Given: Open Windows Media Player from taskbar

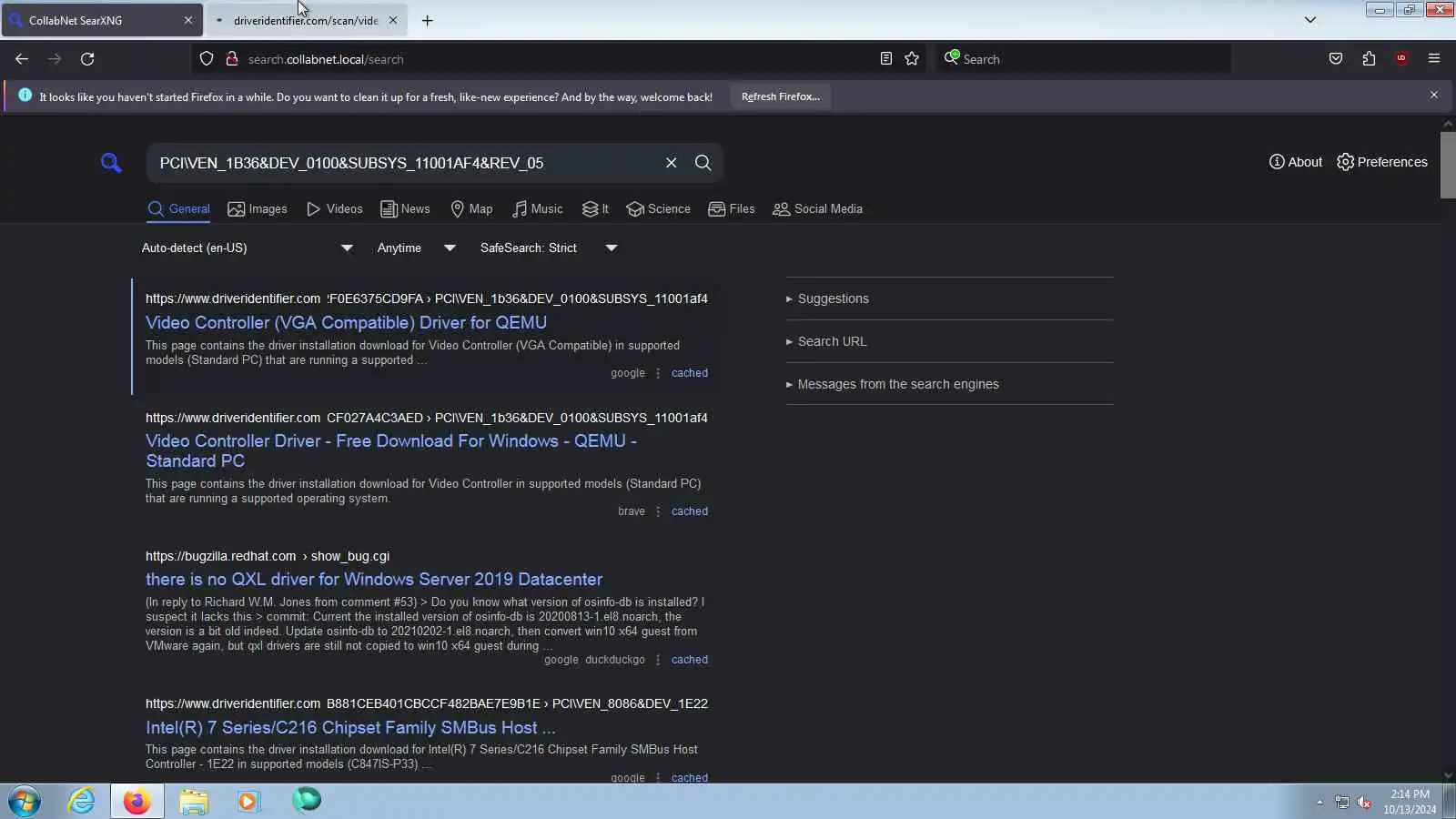Looking at the screenshot, I should pos(248,801).
